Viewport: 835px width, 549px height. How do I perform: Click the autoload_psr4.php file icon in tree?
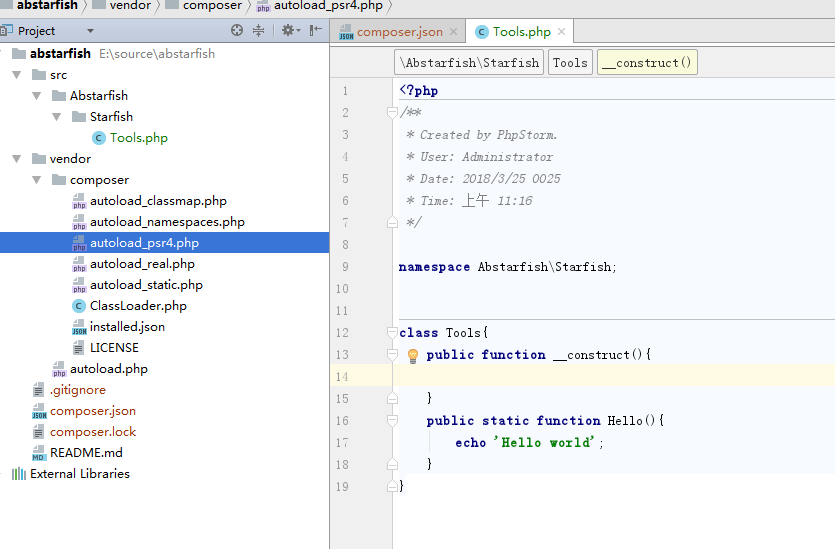pyautogui.click(x=79, y=243)
